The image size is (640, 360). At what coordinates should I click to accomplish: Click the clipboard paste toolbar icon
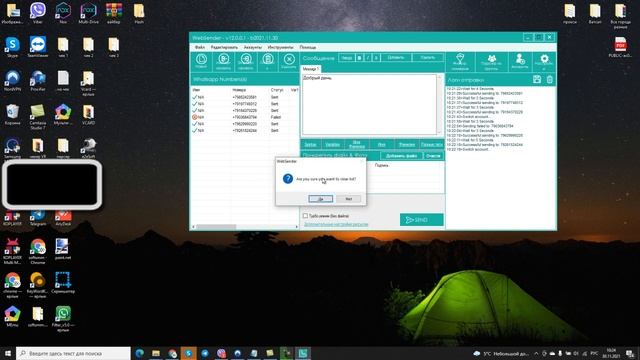(x=267, y=61)
